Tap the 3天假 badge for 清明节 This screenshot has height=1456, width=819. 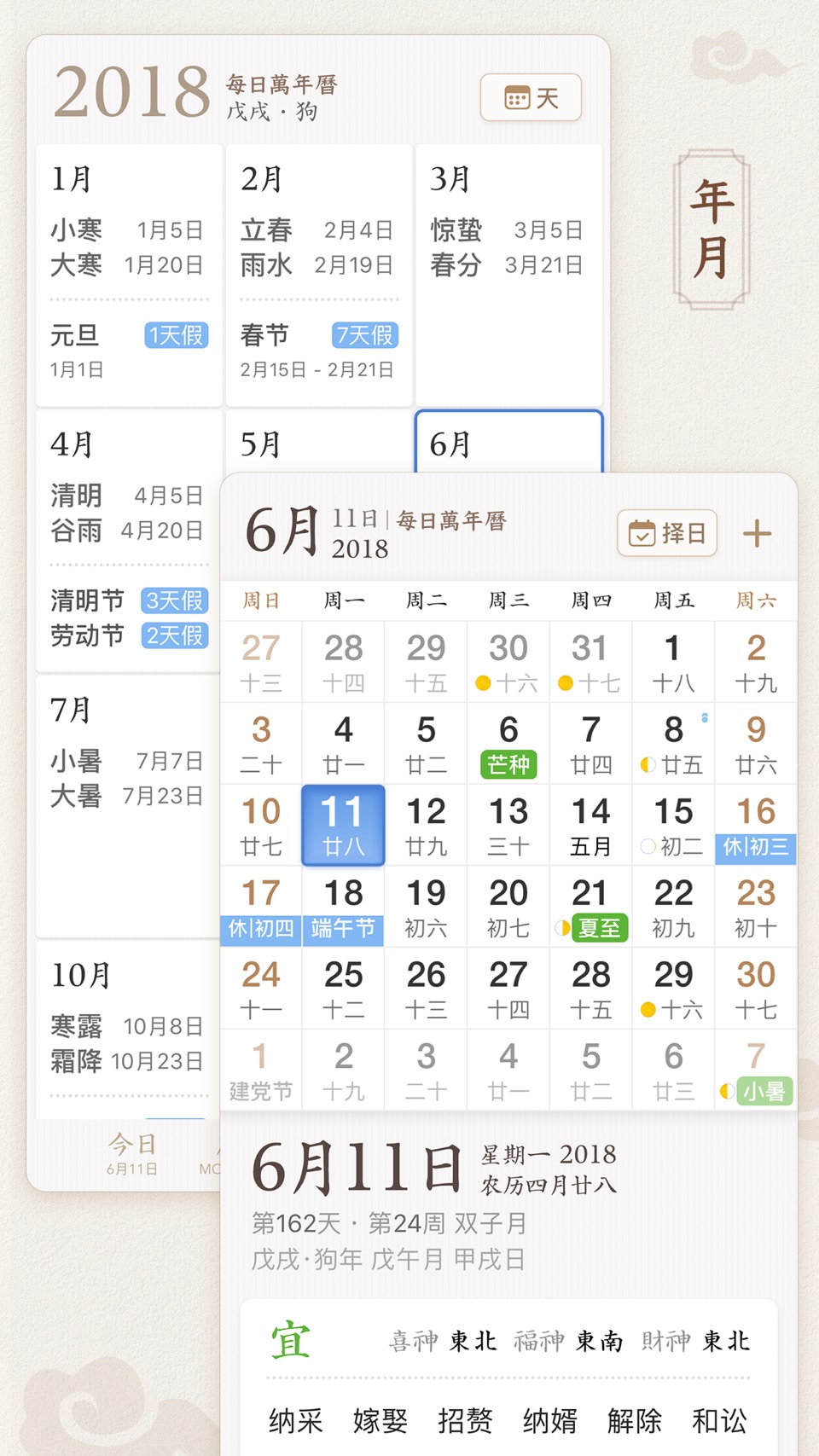point(175,600)
